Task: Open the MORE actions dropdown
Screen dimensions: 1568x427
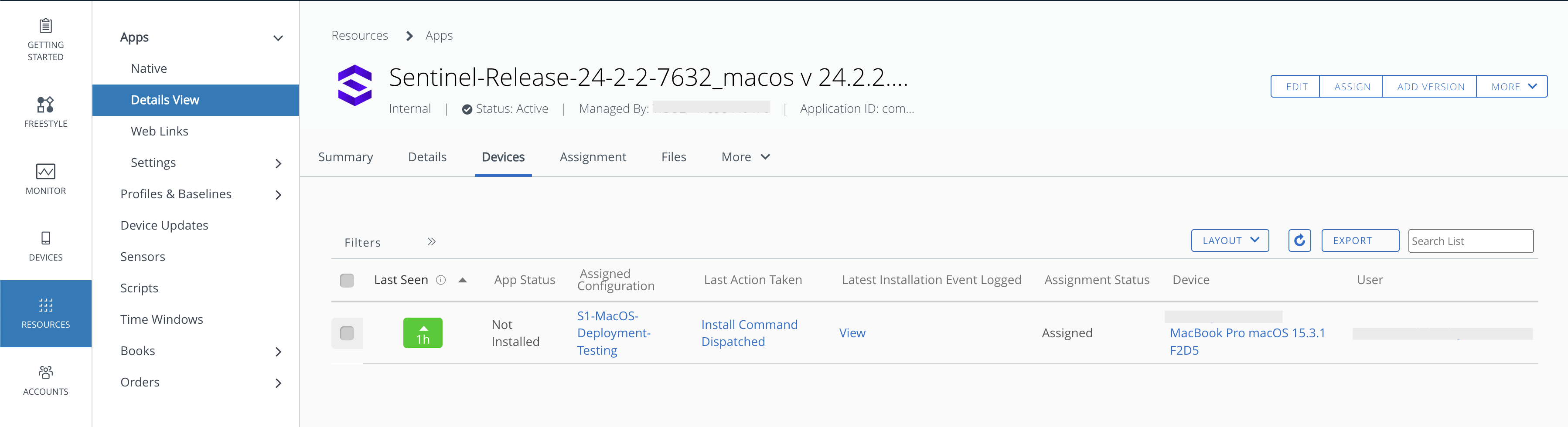Action: 1511,86
